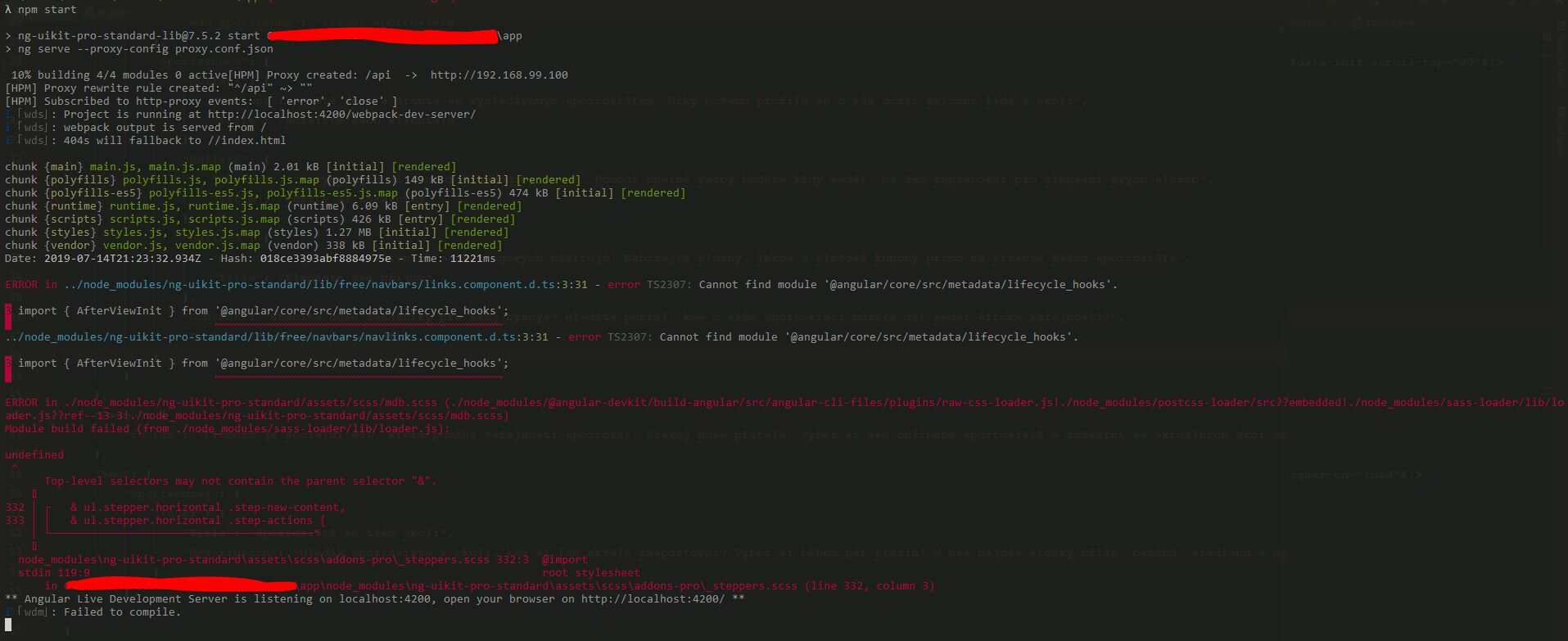Select the "ng-uikit-pro-standard-lib@7.5.2 start" text
The height and width of the screenshot is (641, 1568).
point(138,36)
